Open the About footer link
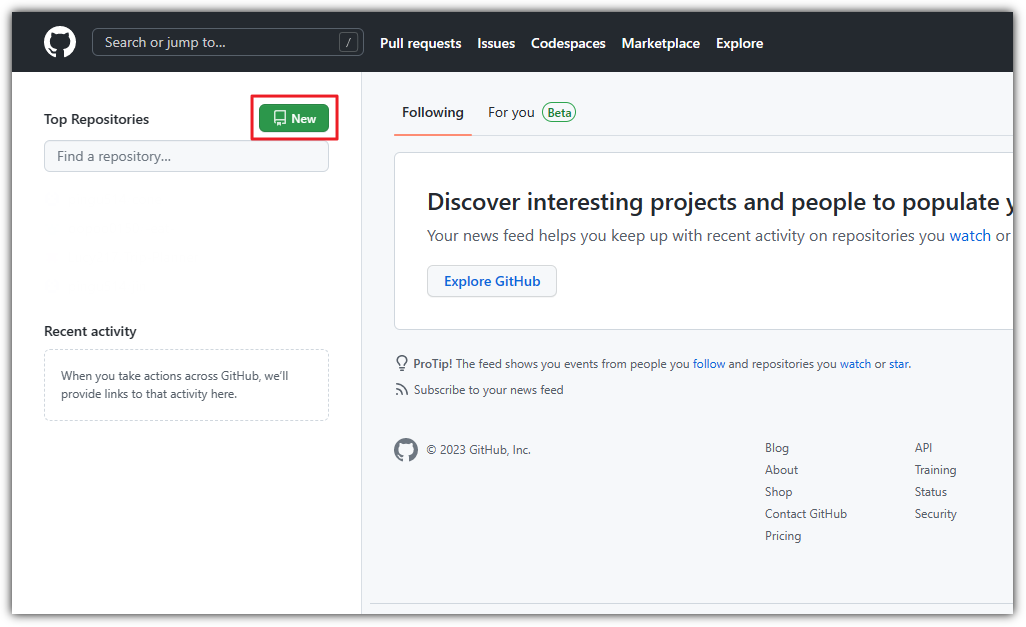The width and height of the screenshot is (1026, 627). tap(781, 470)
